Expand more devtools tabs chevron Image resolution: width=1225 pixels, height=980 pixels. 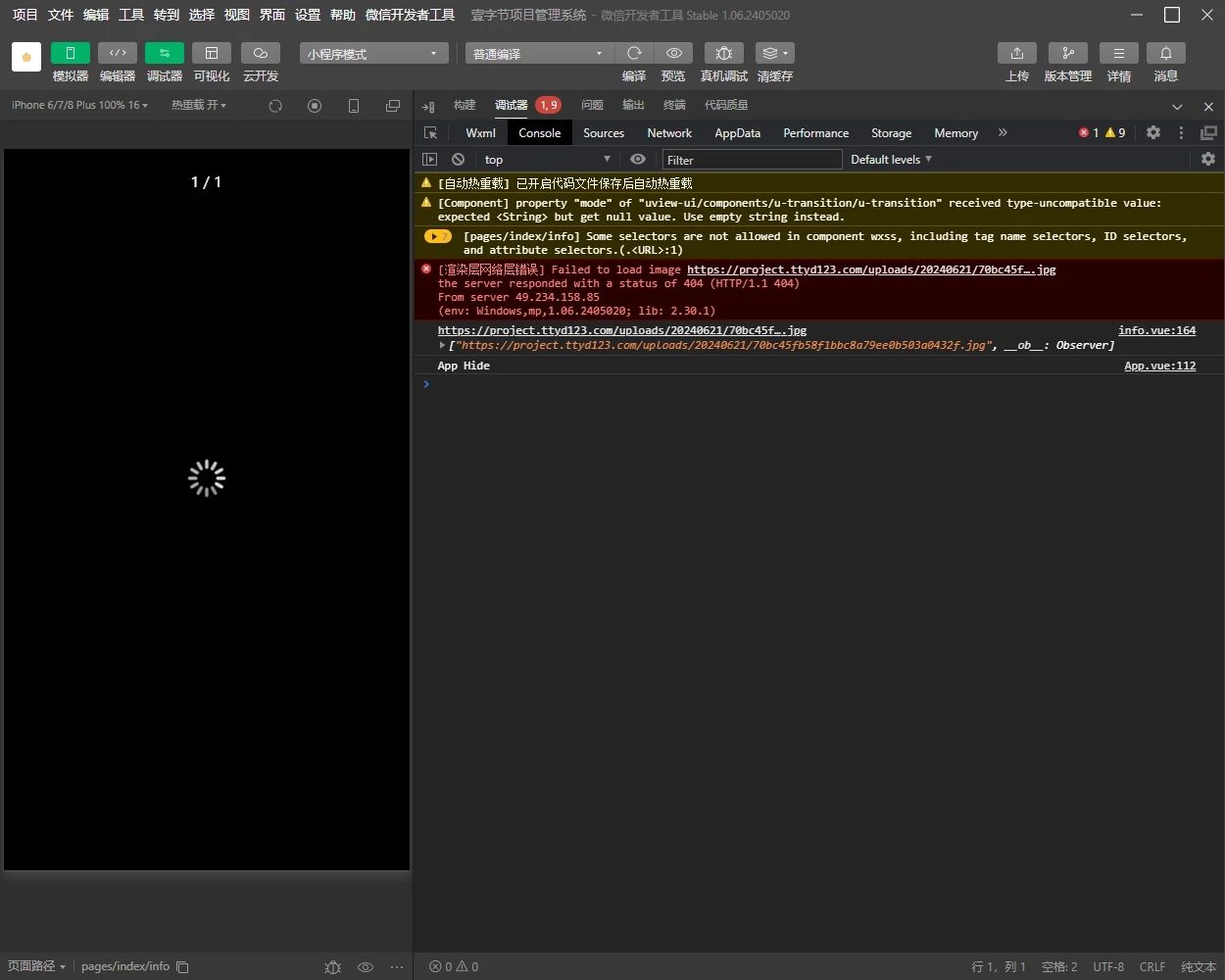1003,132
